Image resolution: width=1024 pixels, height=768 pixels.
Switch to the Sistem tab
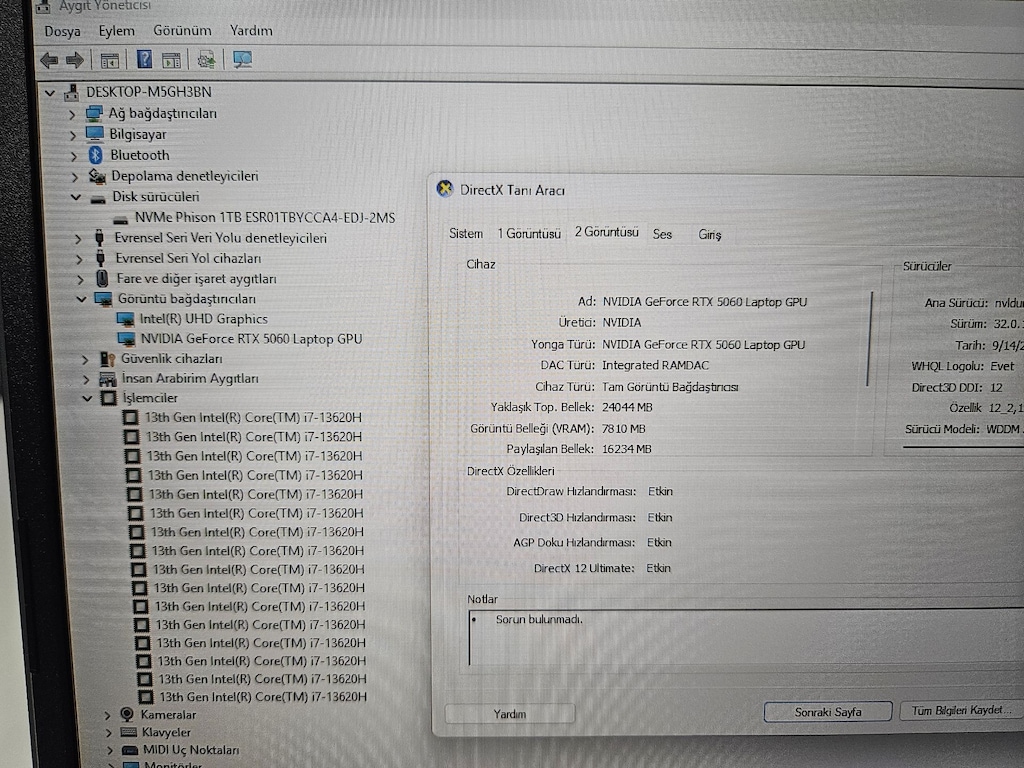click(x=466, y=234)
